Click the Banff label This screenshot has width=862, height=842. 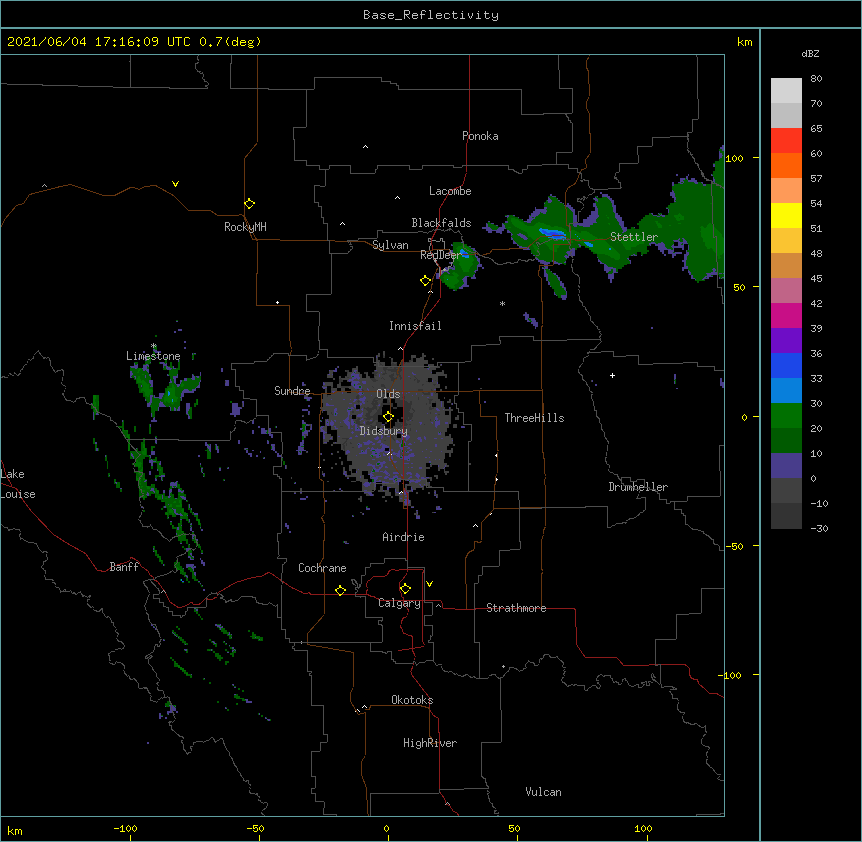pyautogui.click(x=124, y=567)
